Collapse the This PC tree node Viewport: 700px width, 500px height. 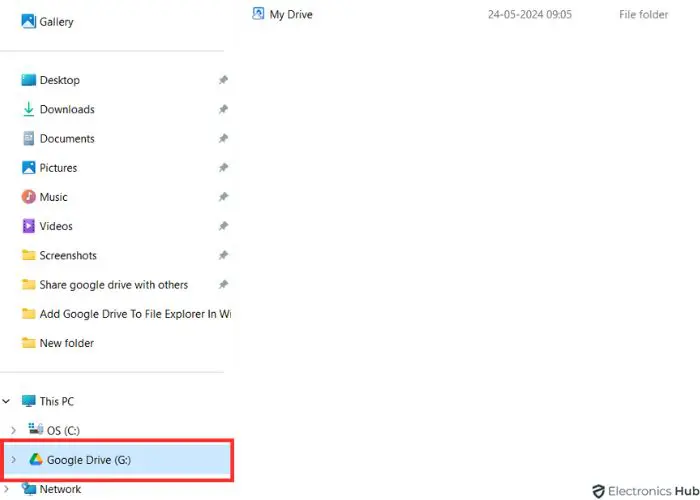[x=6, y=401]
